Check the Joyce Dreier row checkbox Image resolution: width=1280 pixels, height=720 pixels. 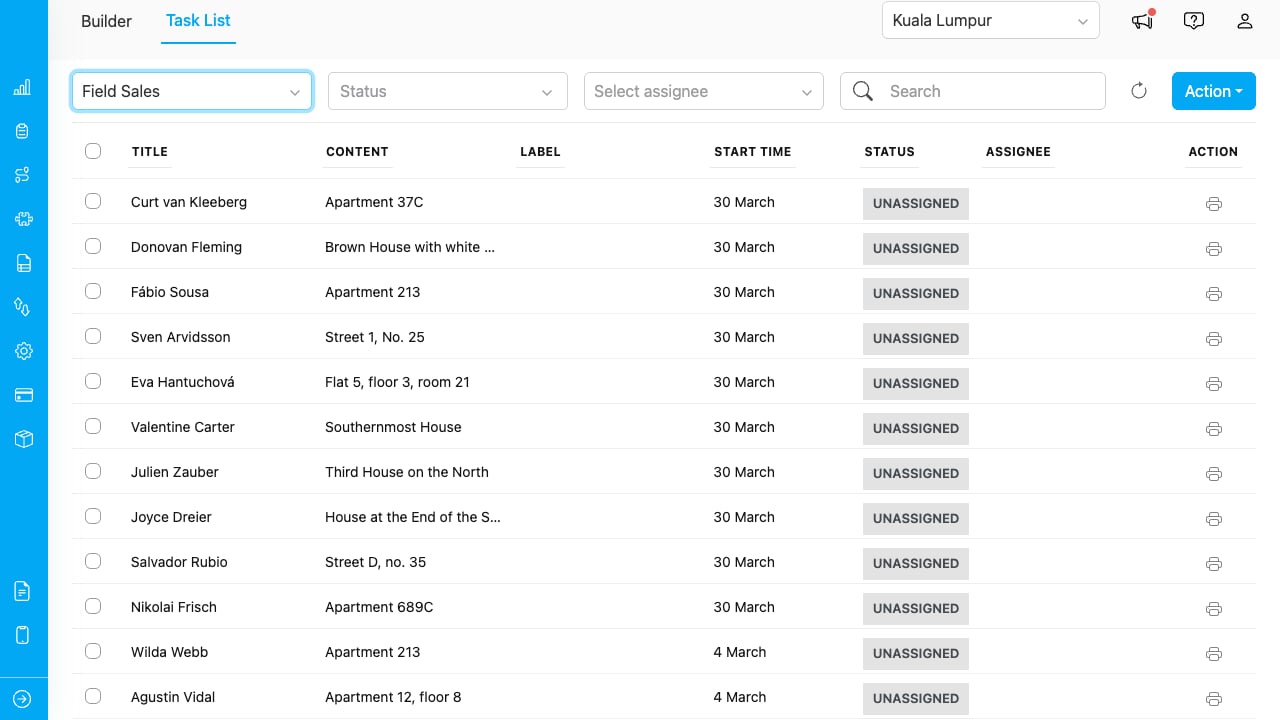coord(93,516)
